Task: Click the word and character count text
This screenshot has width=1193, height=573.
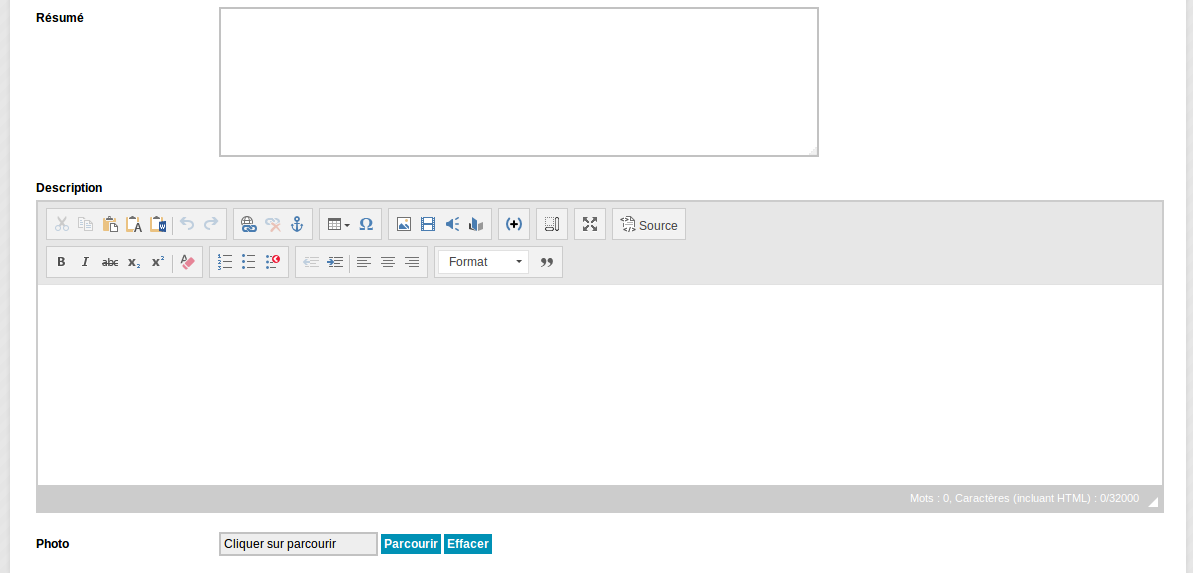Action: pyautogui.click(x=1024, y=498)
